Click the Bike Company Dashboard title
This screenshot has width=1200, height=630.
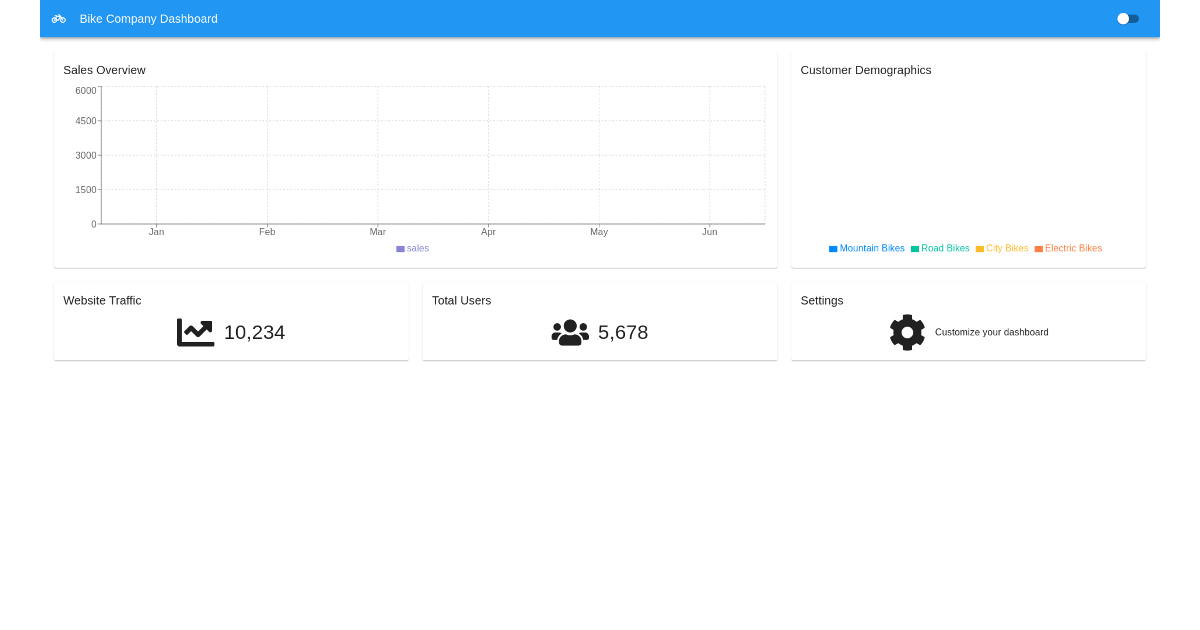tap(148, 18)
